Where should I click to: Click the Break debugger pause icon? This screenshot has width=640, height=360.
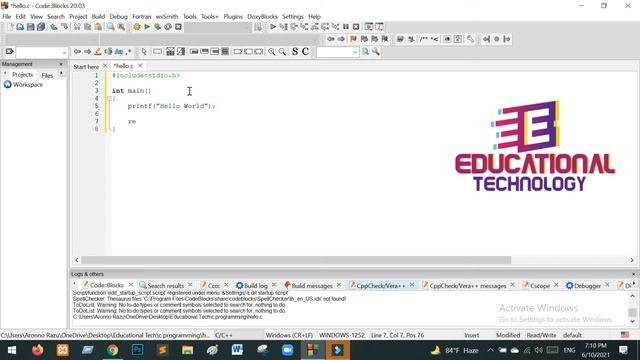[x=346, y=27]
